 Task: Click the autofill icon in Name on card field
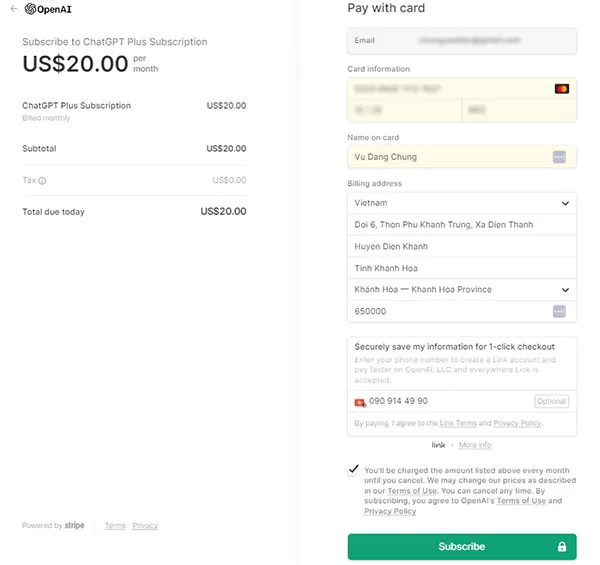click(559, 157)
